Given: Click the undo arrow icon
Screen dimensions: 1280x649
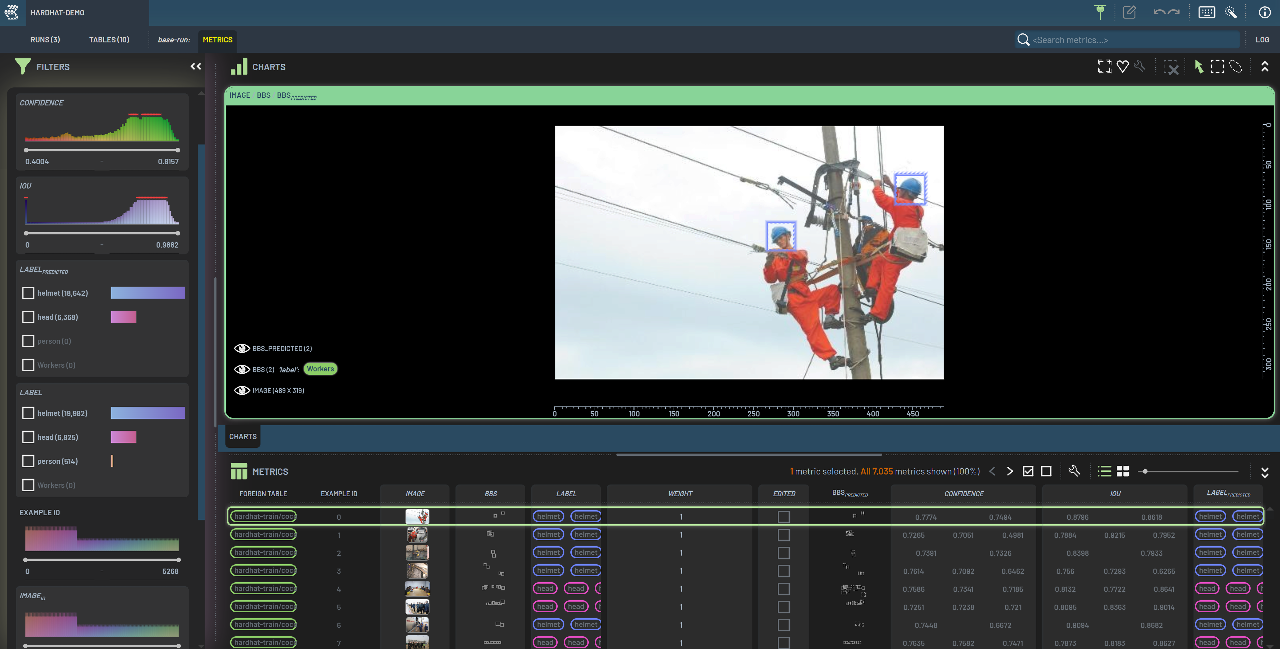Looking at the screenshot, I should (x=1160, y=12).
